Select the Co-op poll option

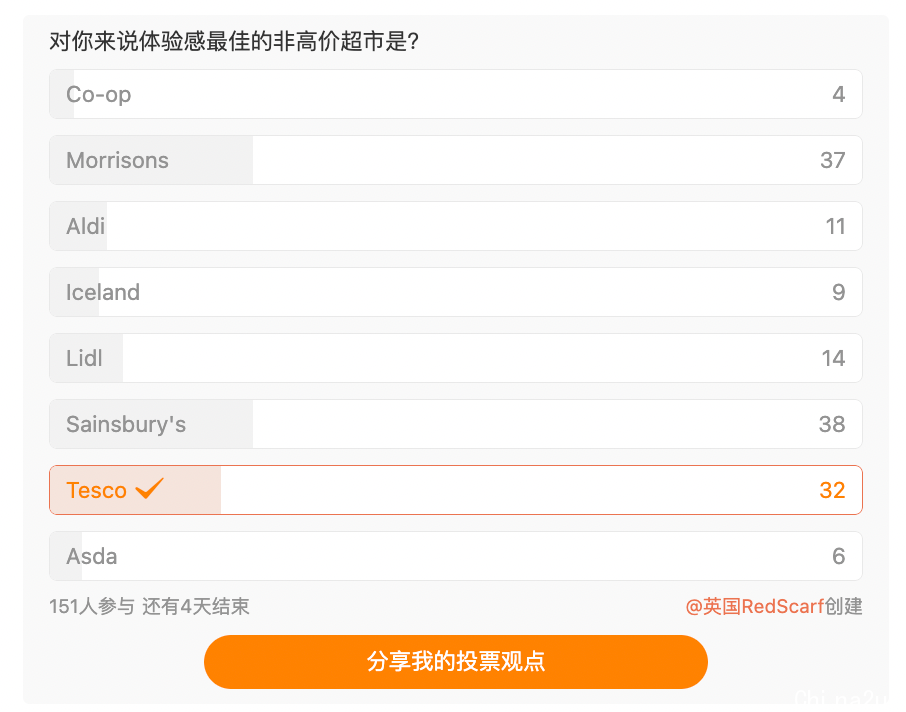click(455, 95)
